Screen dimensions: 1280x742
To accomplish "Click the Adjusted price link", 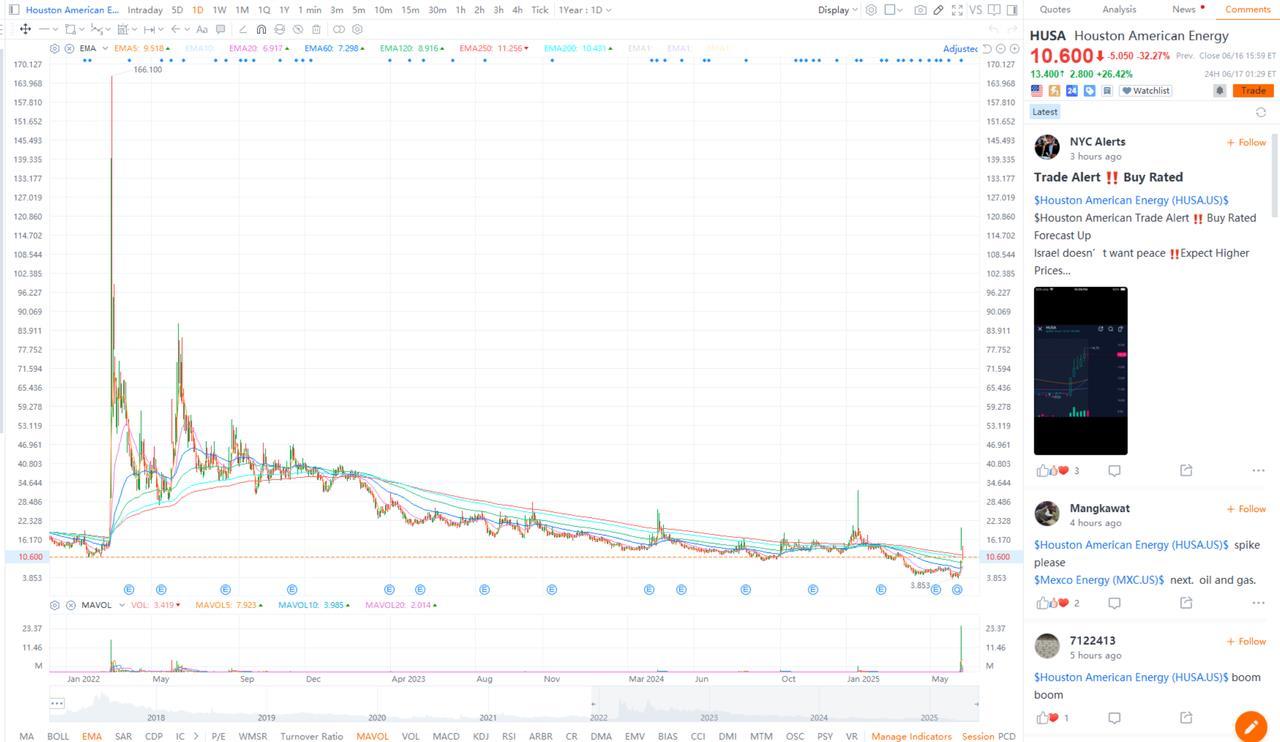I will (x=960, y=48).
